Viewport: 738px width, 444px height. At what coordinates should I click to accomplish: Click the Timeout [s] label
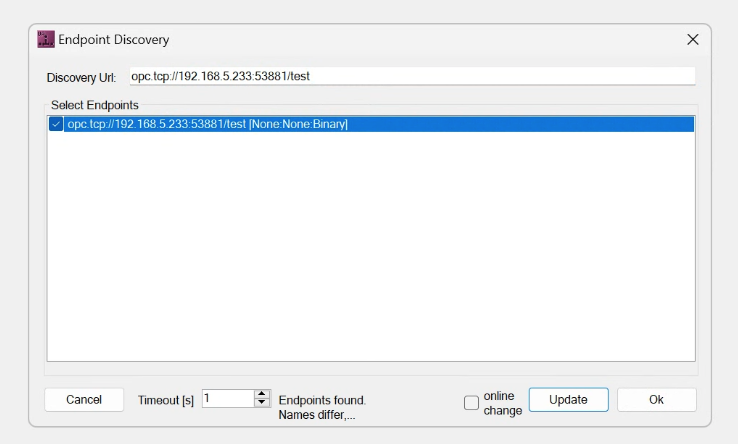[x=166, y=400]
